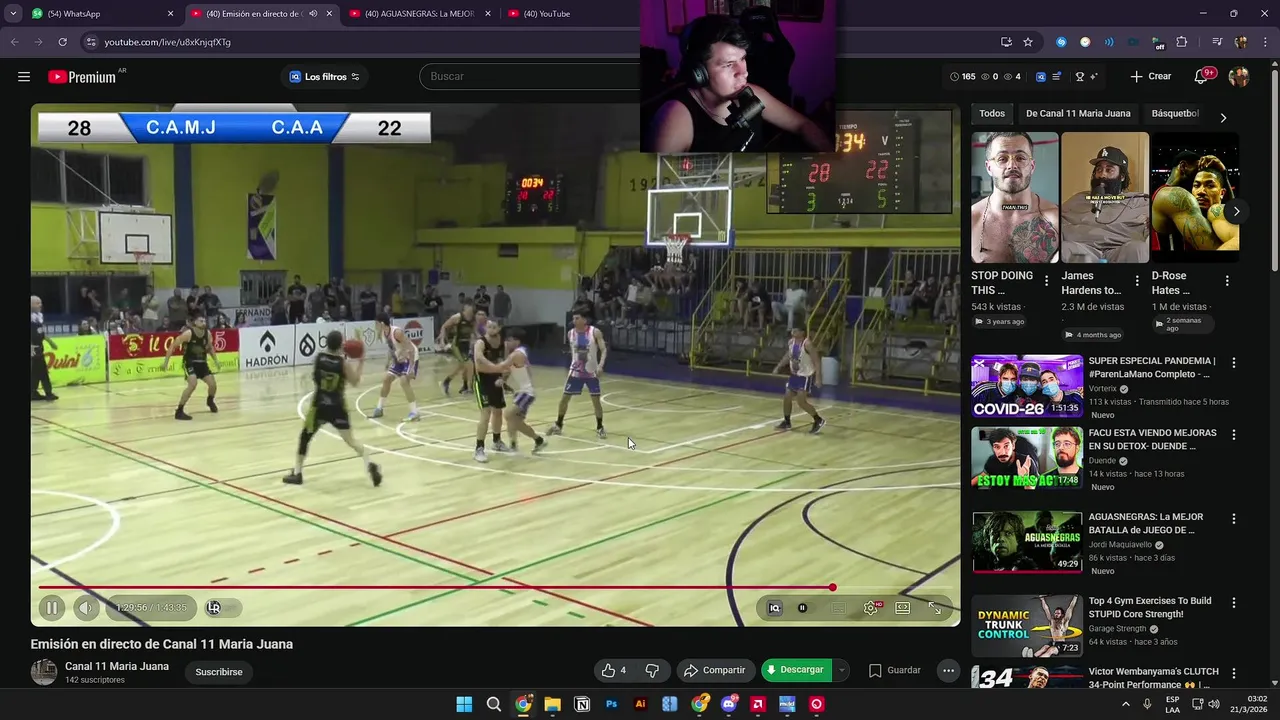This screenshot has height=720, width=1280.
Task: Select the 'Todos' filter chip
Action: coord(992,114)
